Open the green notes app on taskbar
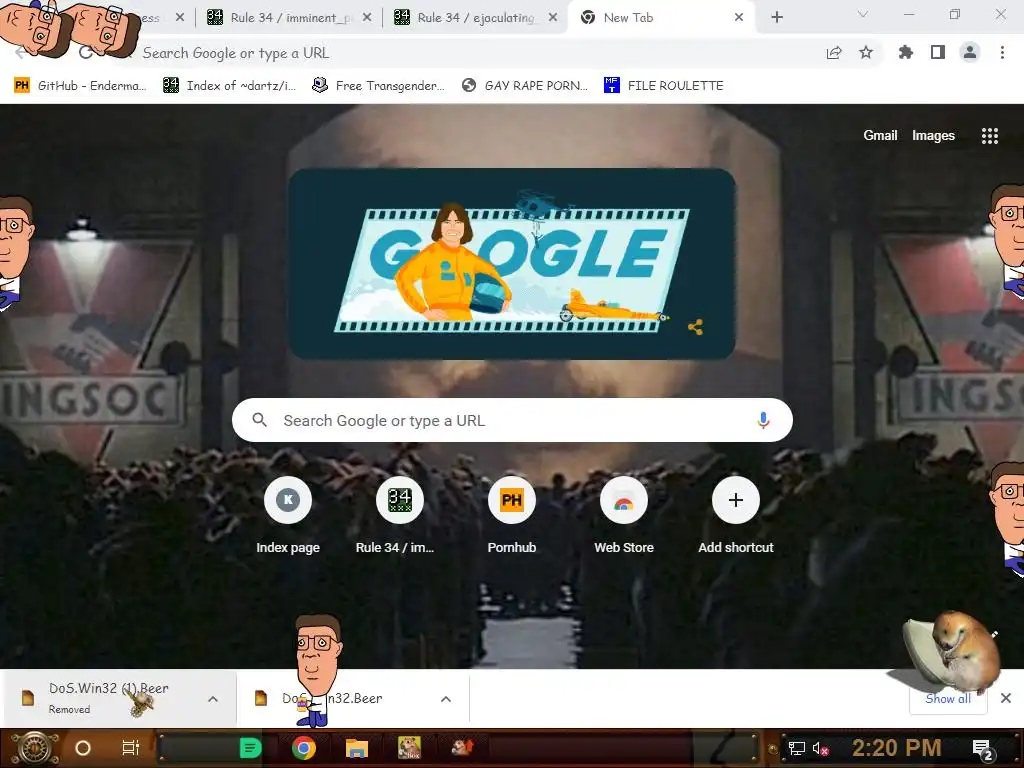Screen dimensions: 1024x768 pyautogui.click(x=250, y=748)
